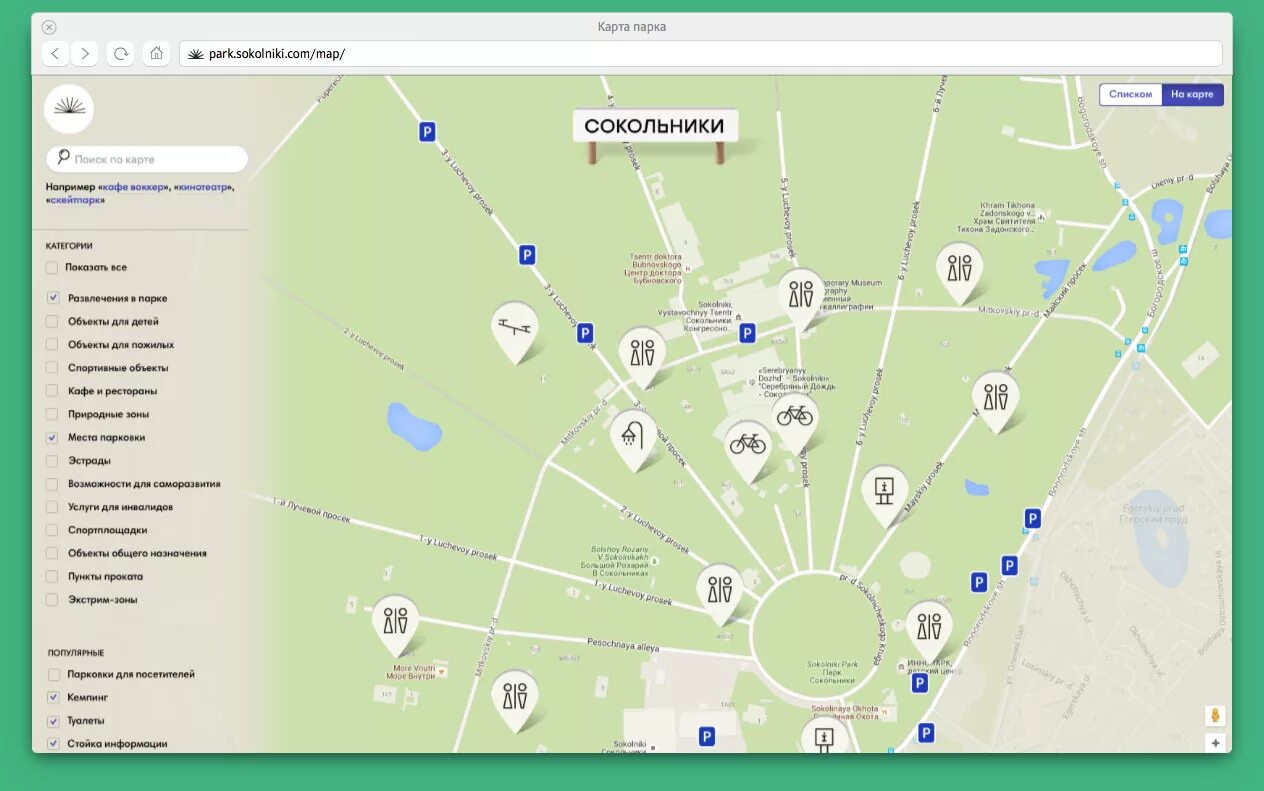1264x791 pixels.
Task: Uncheck Развлечения в парке
Action: [51, 298]
